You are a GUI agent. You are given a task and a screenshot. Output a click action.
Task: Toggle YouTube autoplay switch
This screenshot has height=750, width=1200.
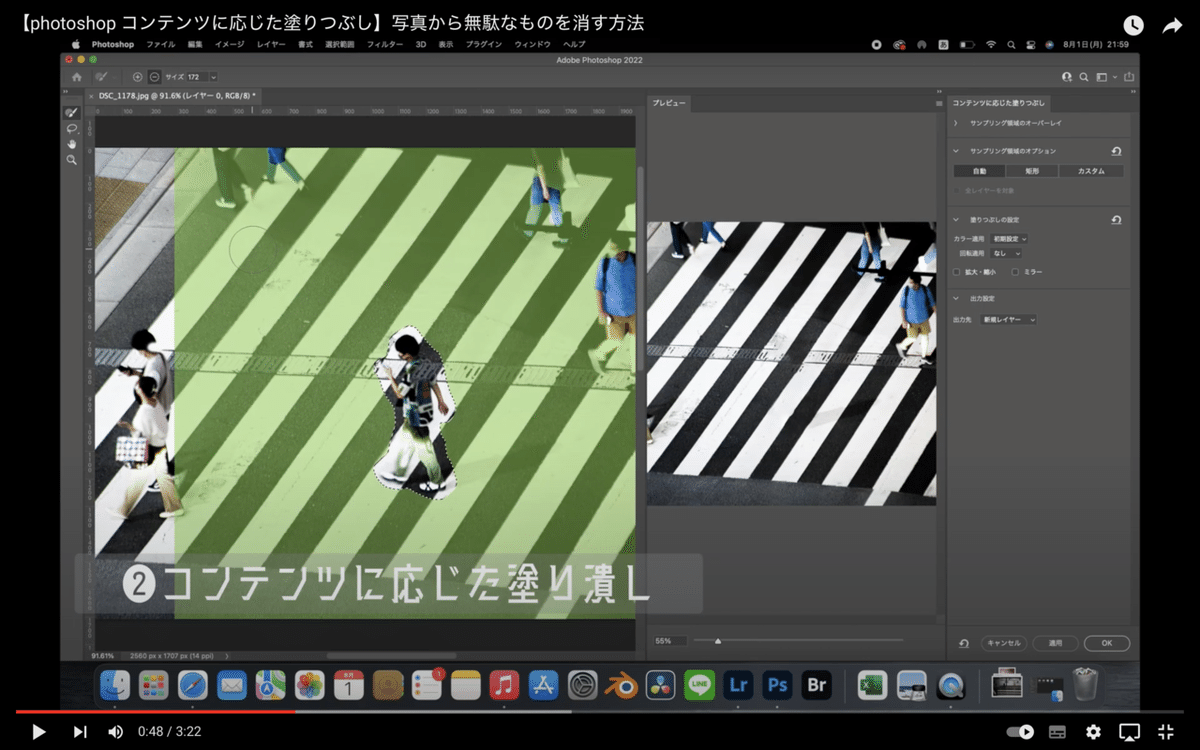tap(1020, 732)
